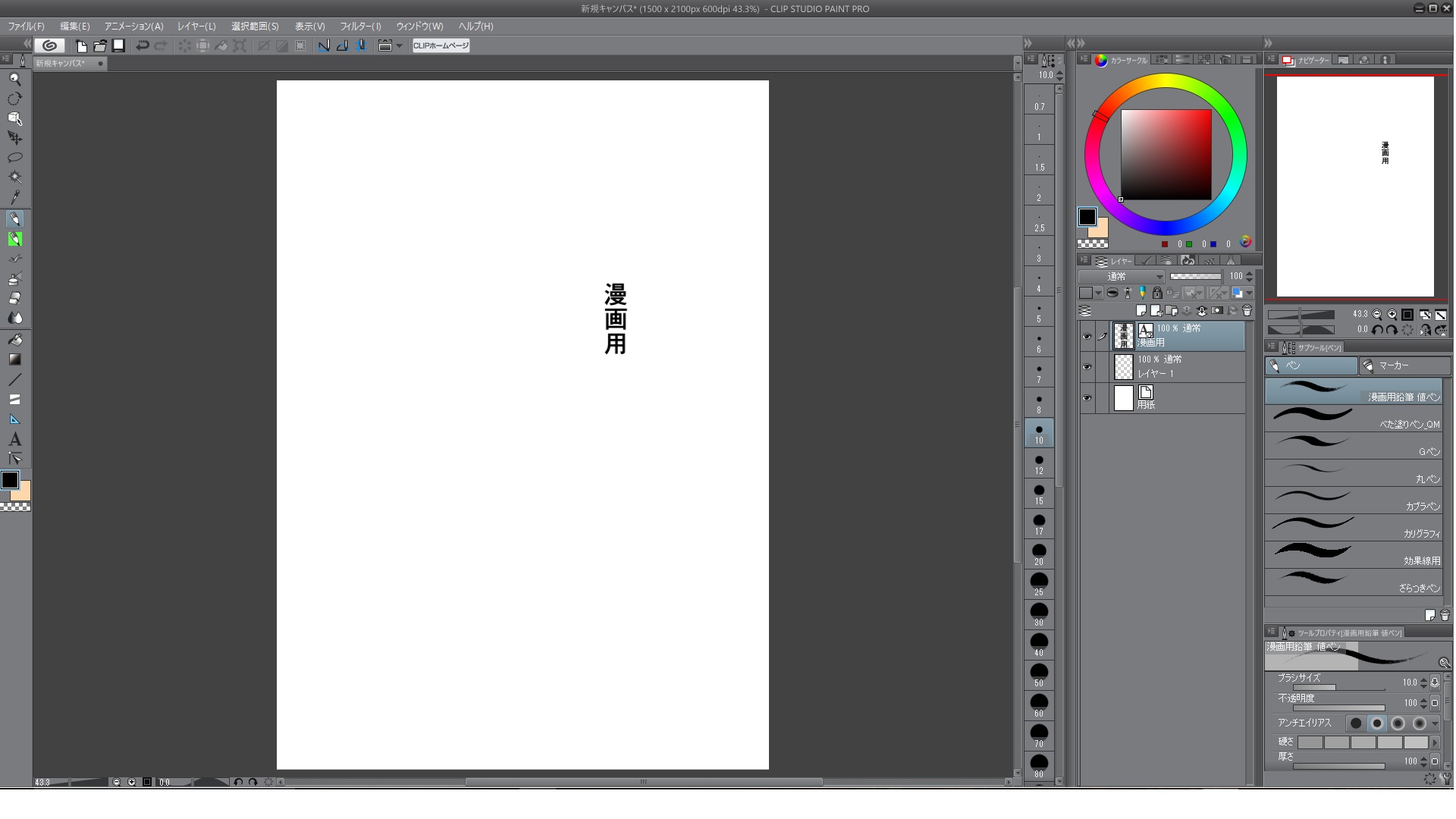Click the CLIPホームページ button

click(441, 45)
